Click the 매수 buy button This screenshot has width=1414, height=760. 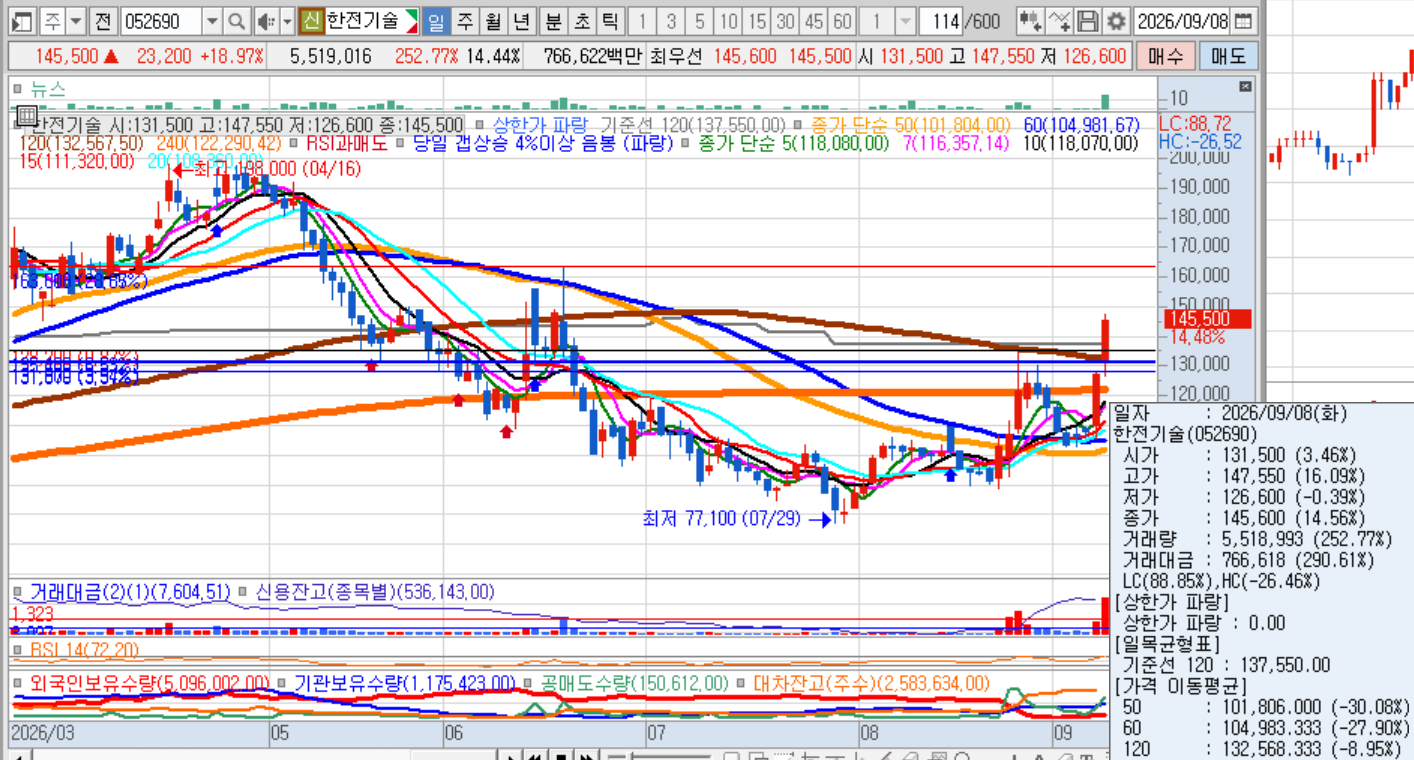coord(1165,56)
